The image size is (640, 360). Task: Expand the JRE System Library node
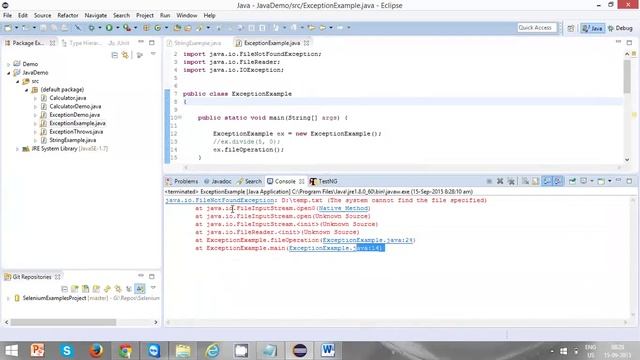pyautogui.click(x=17, y=149)
